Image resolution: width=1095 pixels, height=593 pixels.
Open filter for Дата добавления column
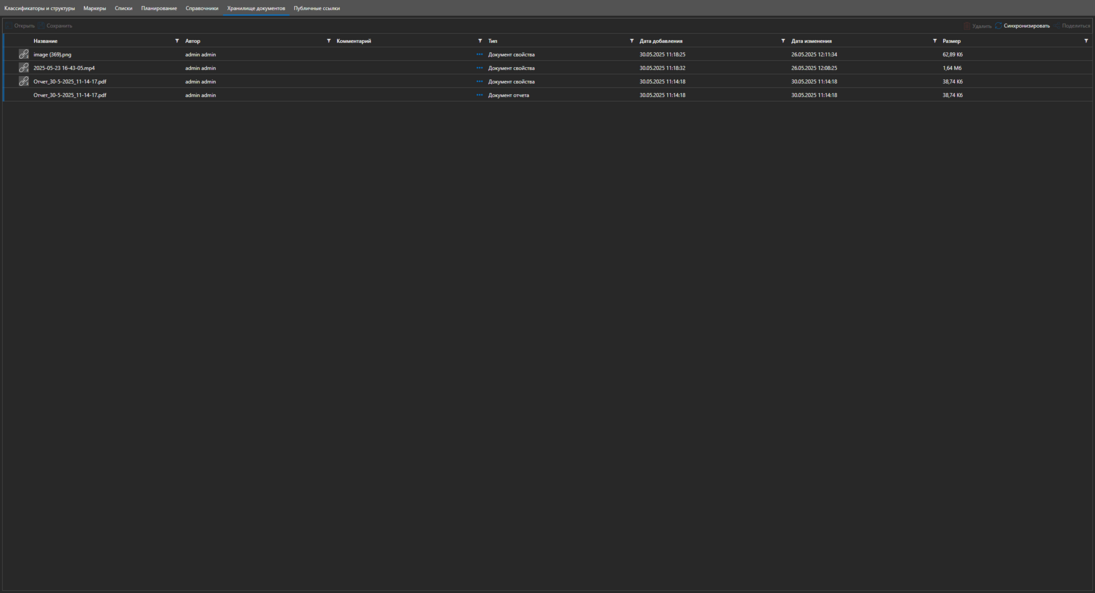[783, 41]
